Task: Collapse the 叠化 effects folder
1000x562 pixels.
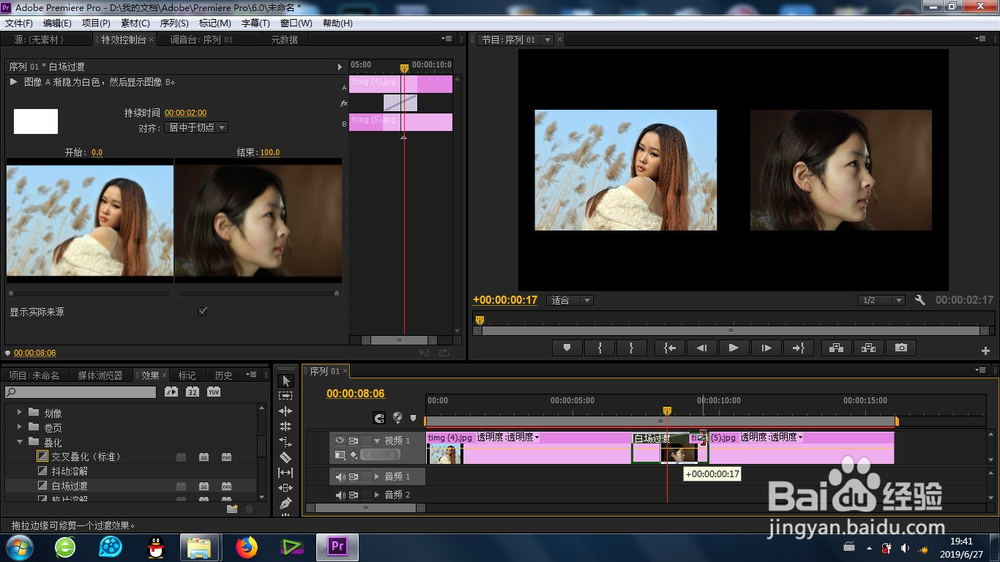Action: coord(19,441)
